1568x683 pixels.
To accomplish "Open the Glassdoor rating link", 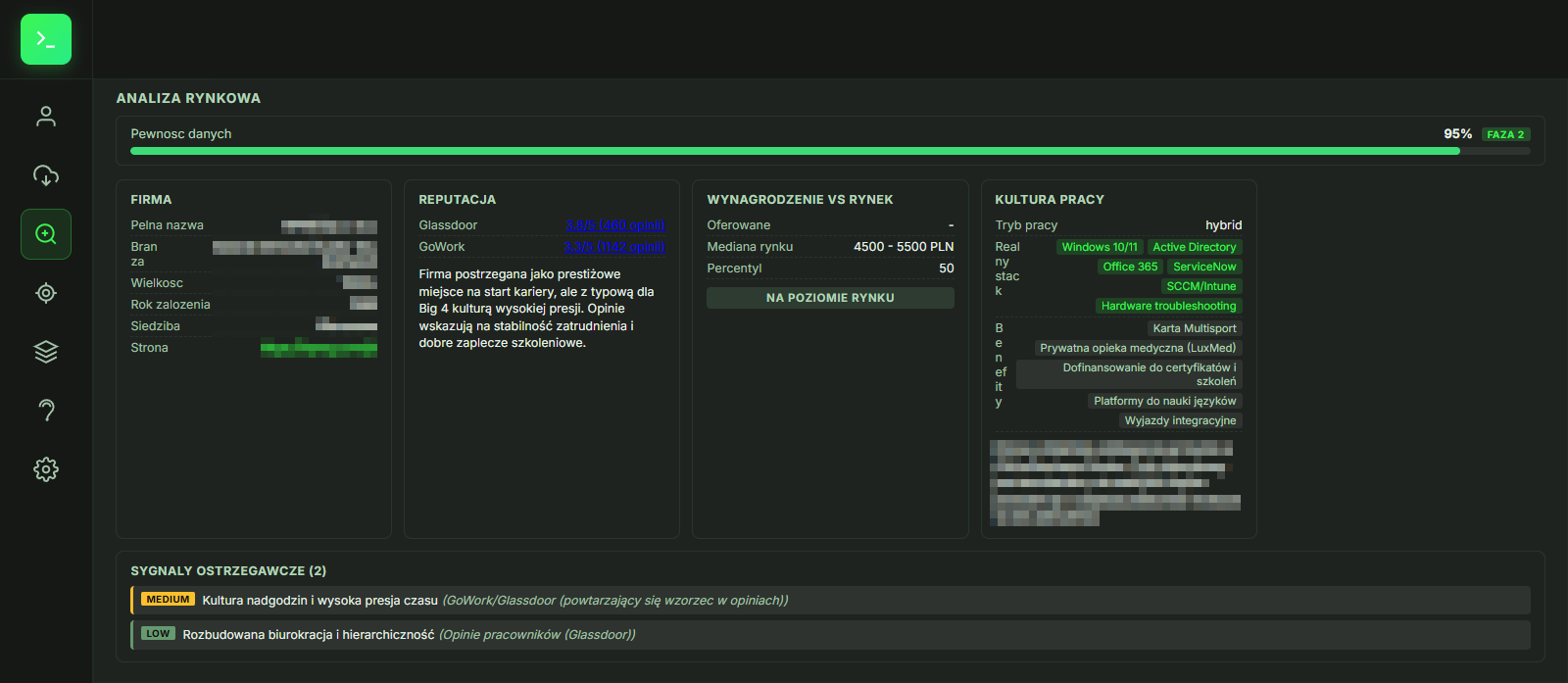I will (x=614, y=225).
